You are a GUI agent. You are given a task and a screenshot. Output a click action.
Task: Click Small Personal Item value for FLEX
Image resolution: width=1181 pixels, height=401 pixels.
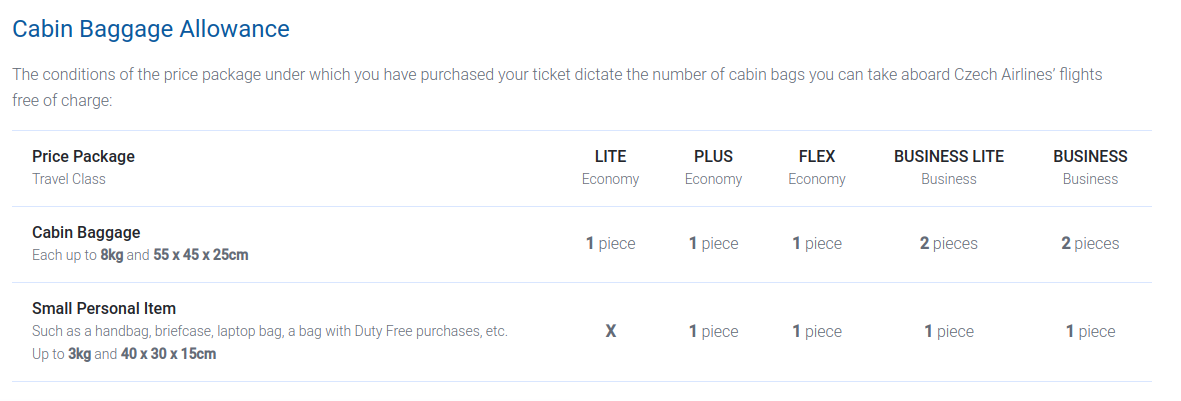[x=817, y=331]
